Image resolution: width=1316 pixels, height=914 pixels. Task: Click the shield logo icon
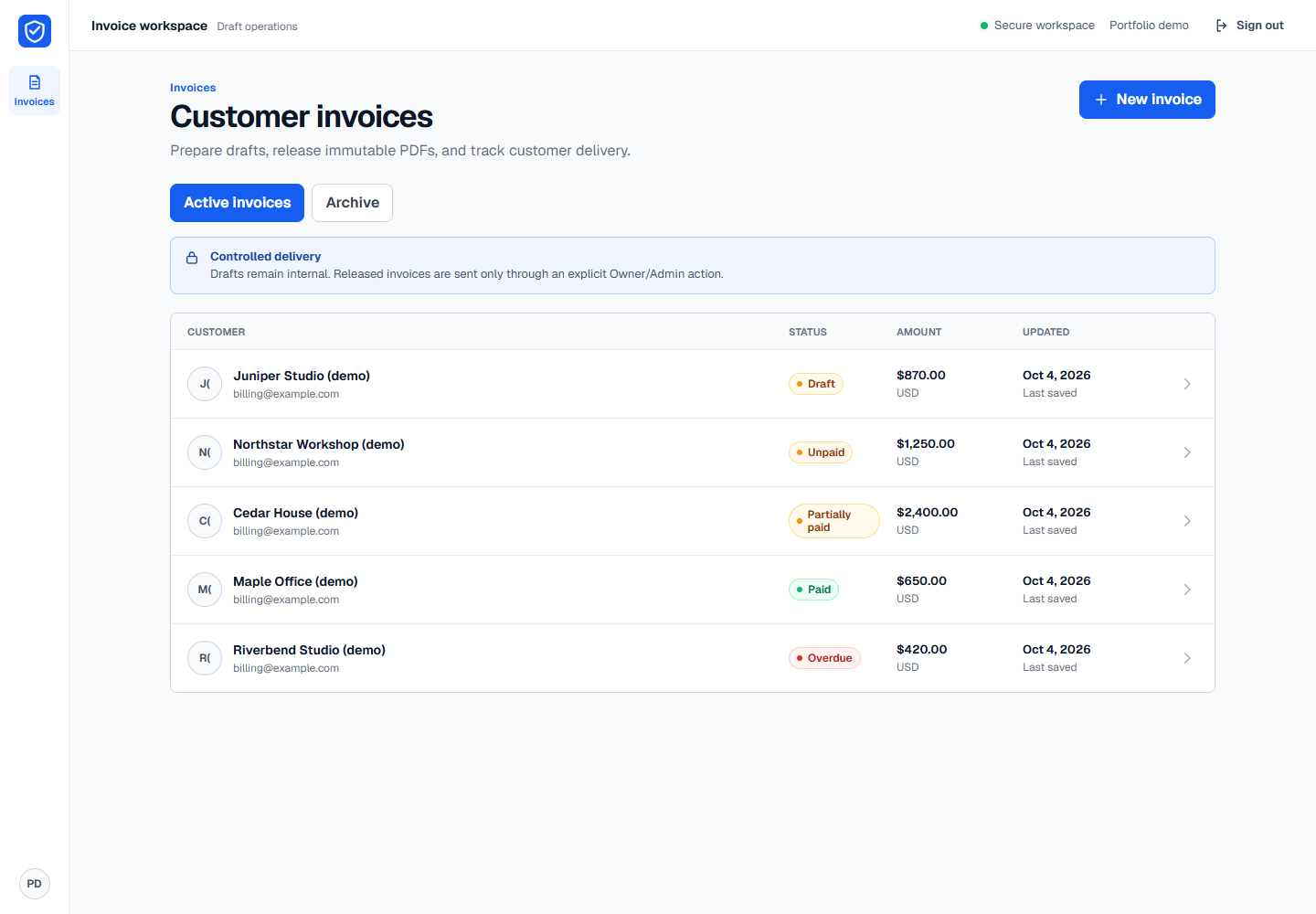click(x=35, y=31)
